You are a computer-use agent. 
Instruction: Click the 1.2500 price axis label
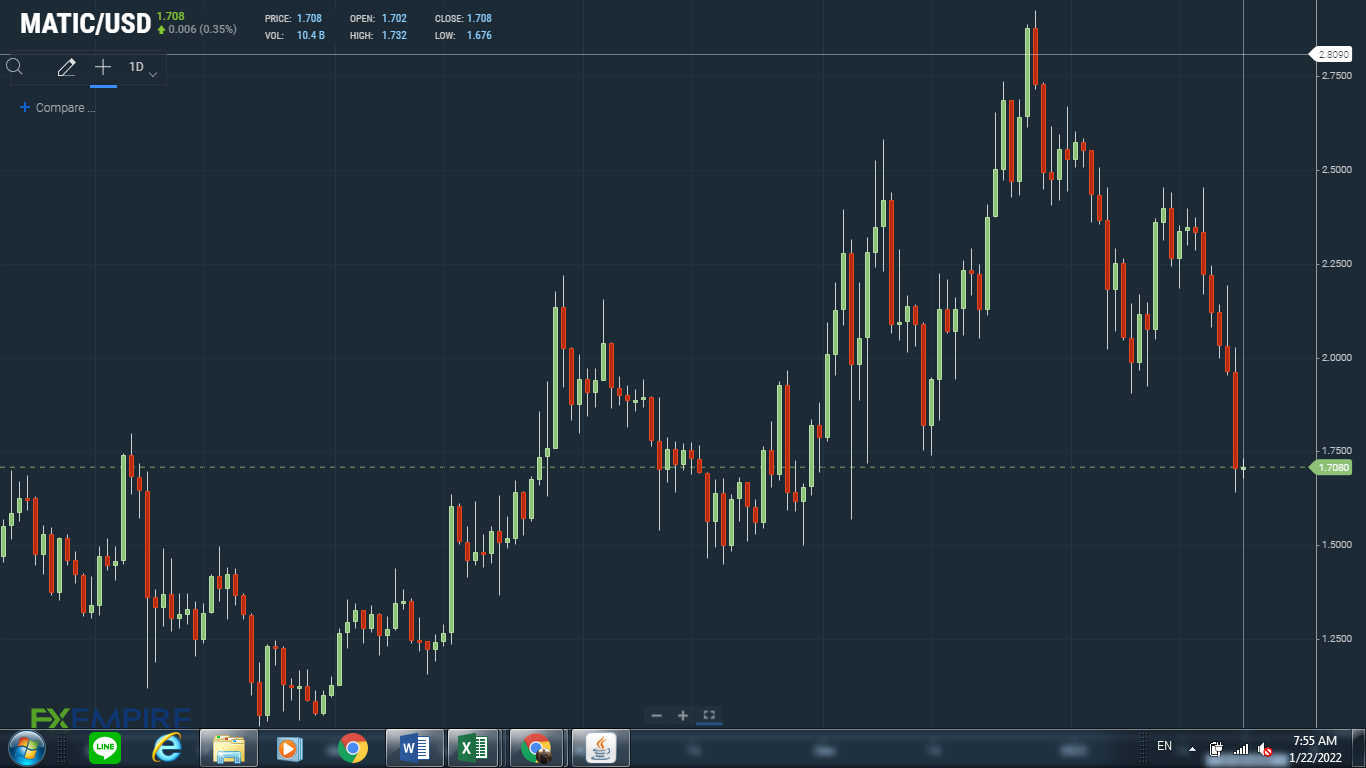[x=1335, y=639]
